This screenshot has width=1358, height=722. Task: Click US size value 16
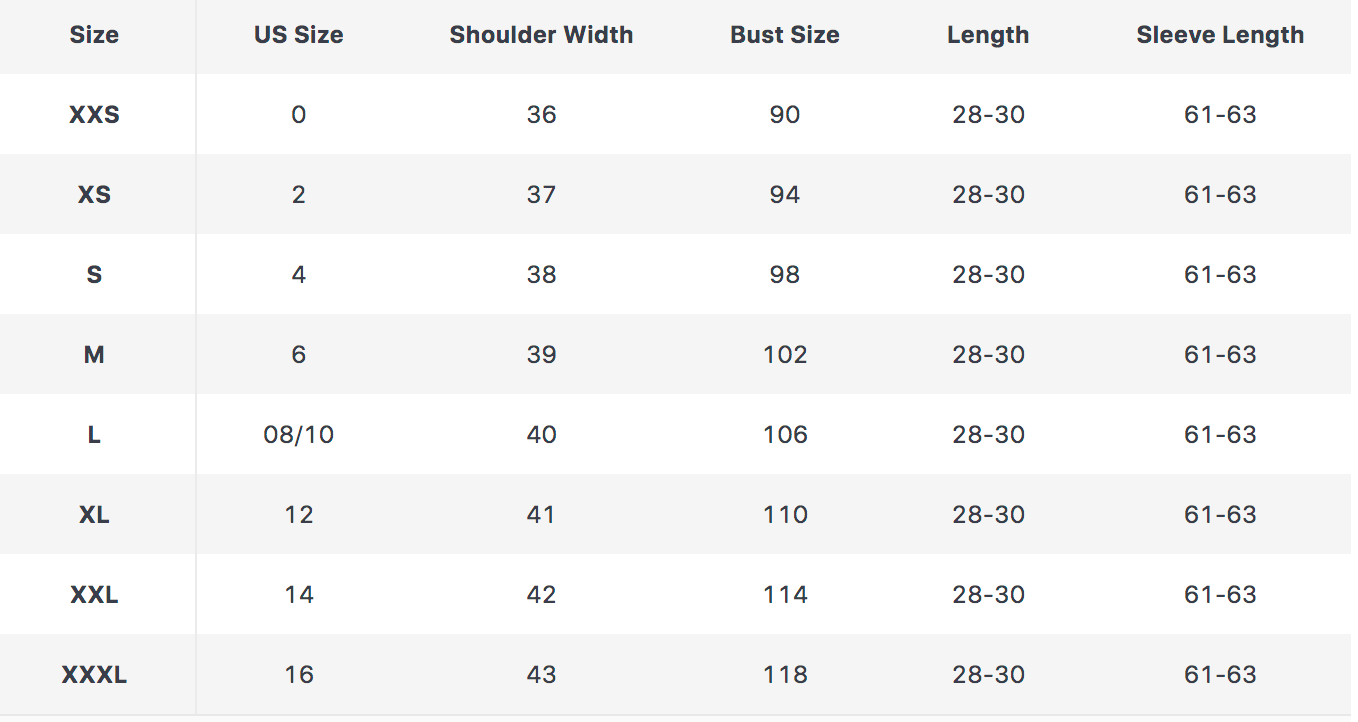pyautogui.click(x=298, y=675)
